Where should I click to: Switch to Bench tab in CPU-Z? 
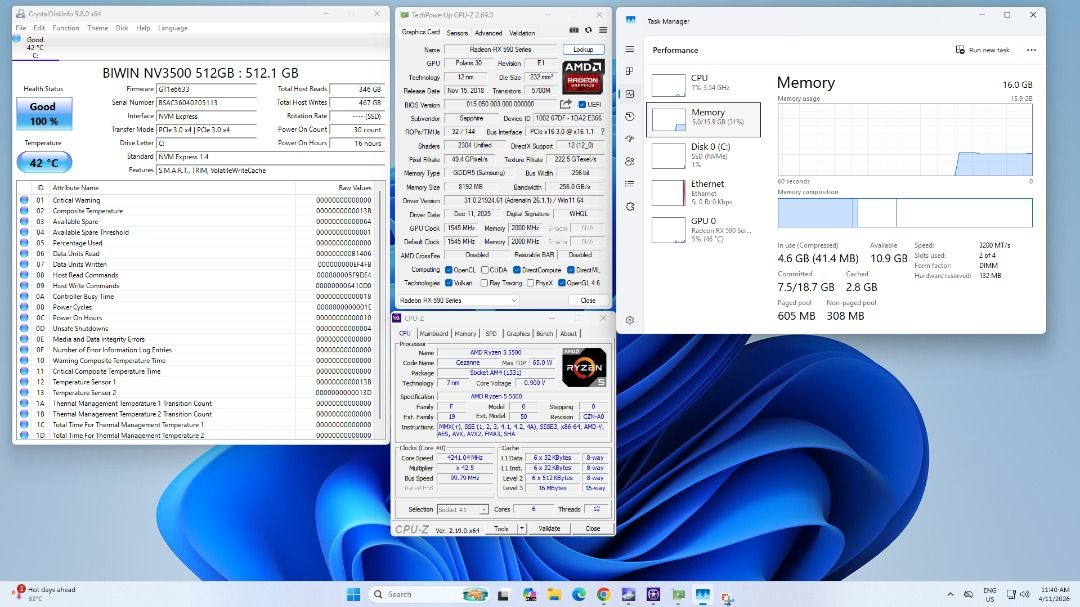544,333
